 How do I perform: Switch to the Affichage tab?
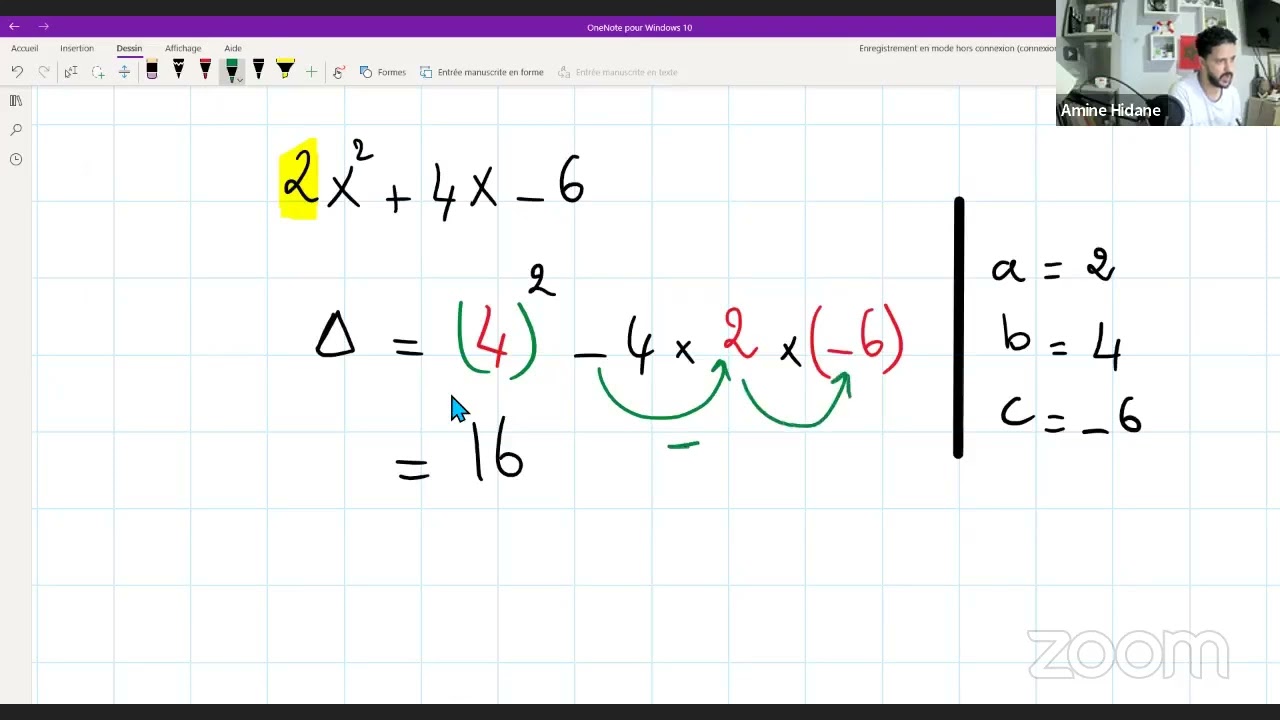pos(183,48)
